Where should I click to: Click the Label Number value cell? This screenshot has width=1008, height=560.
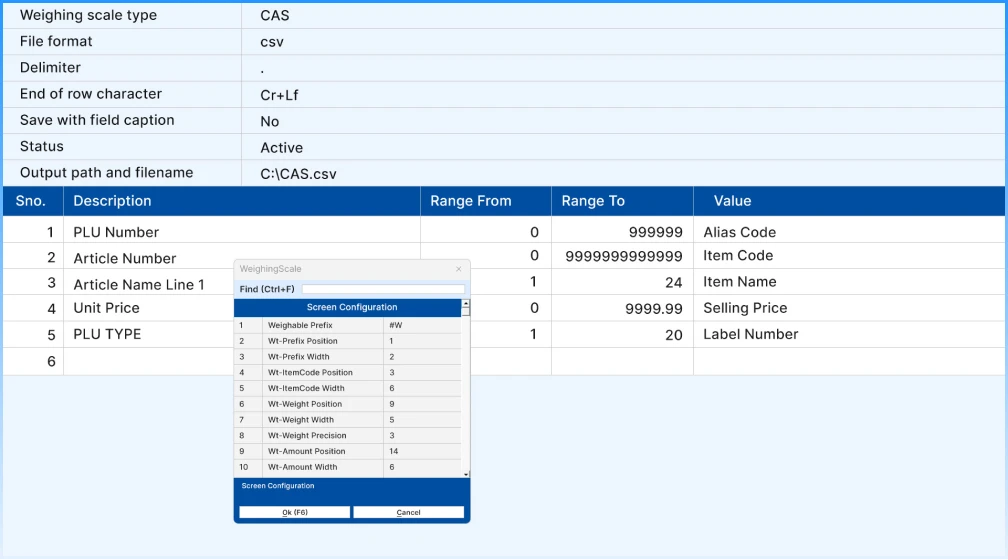849,334
